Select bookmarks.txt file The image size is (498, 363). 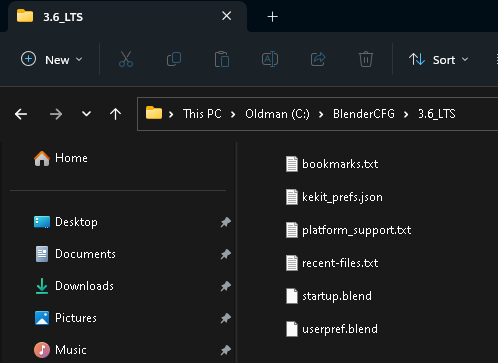click(x=332, y=164)
